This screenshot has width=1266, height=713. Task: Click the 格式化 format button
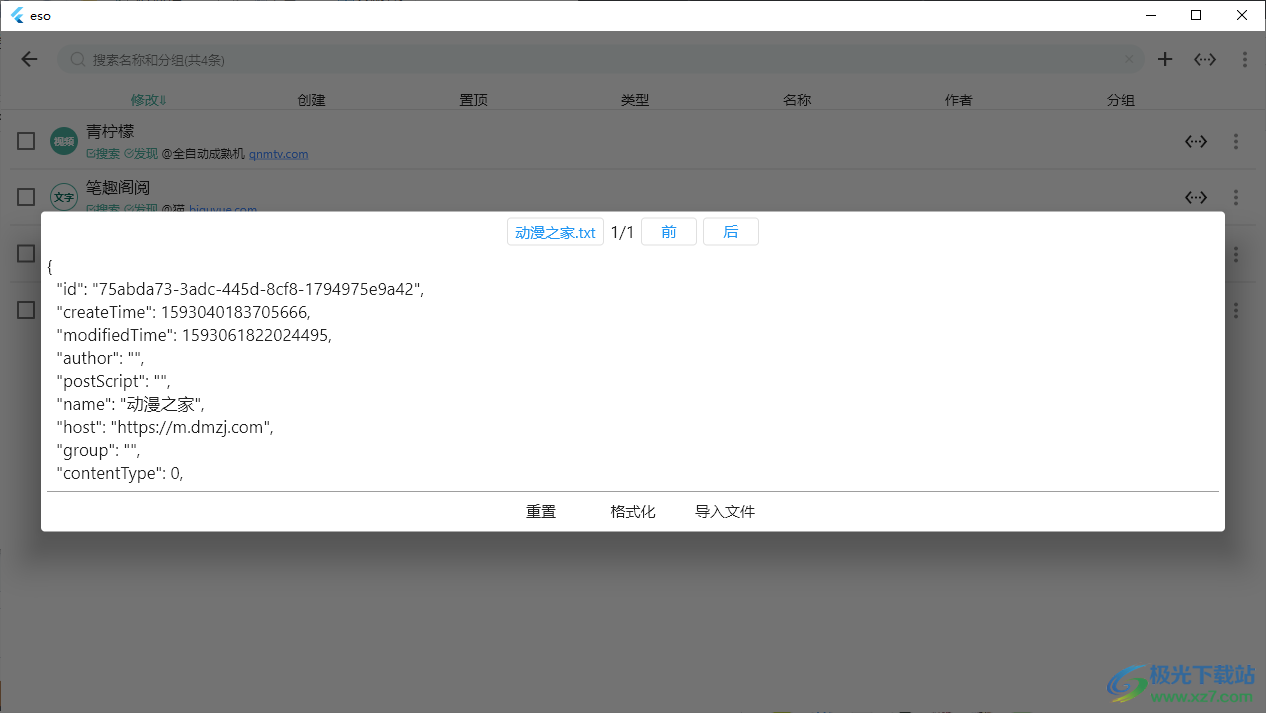633,511
